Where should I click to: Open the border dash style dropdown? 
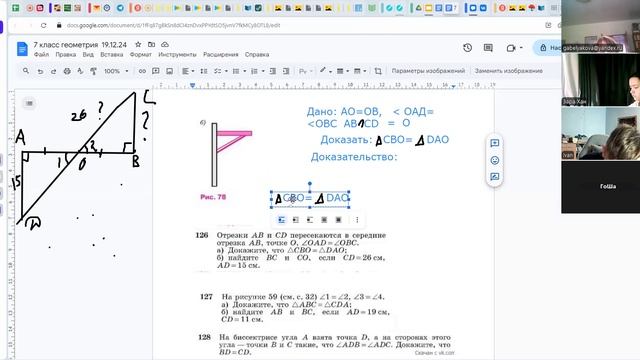point(360,71)
